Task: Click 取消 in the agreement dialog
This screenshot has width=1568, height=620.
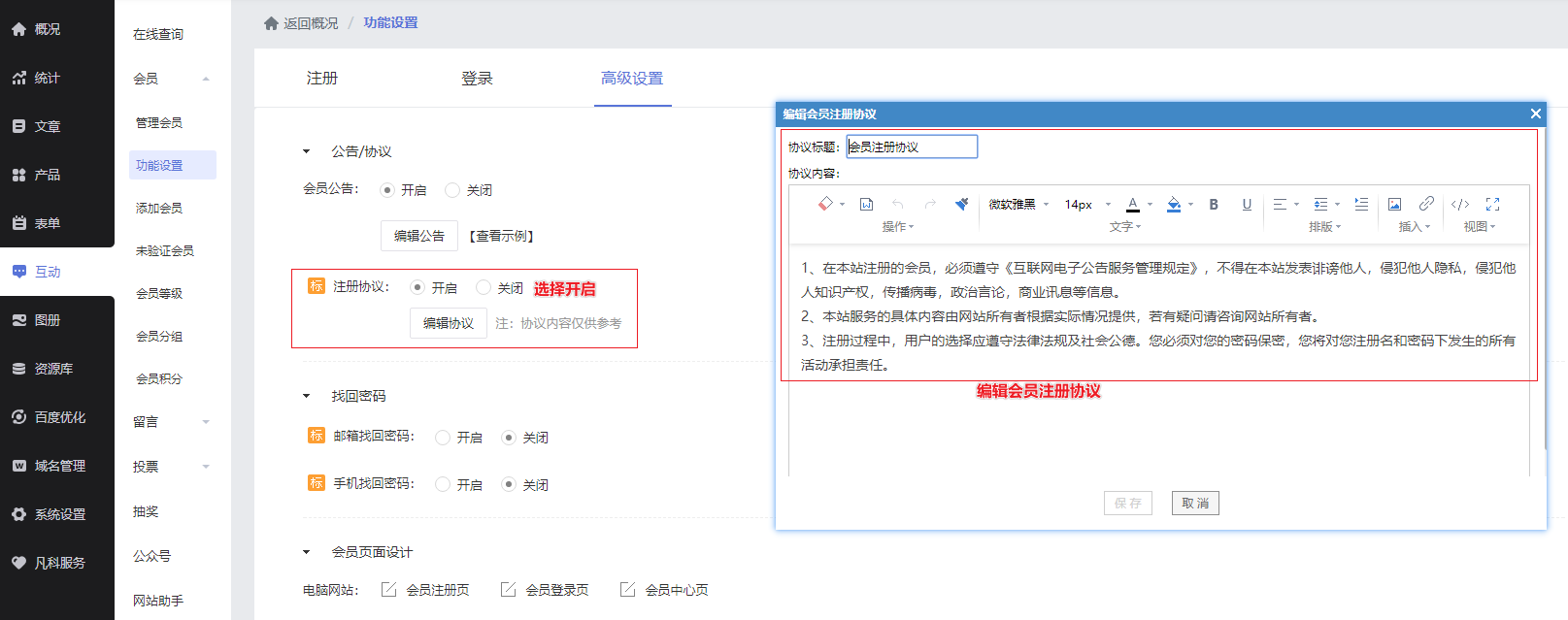Action: (1195, 503)
